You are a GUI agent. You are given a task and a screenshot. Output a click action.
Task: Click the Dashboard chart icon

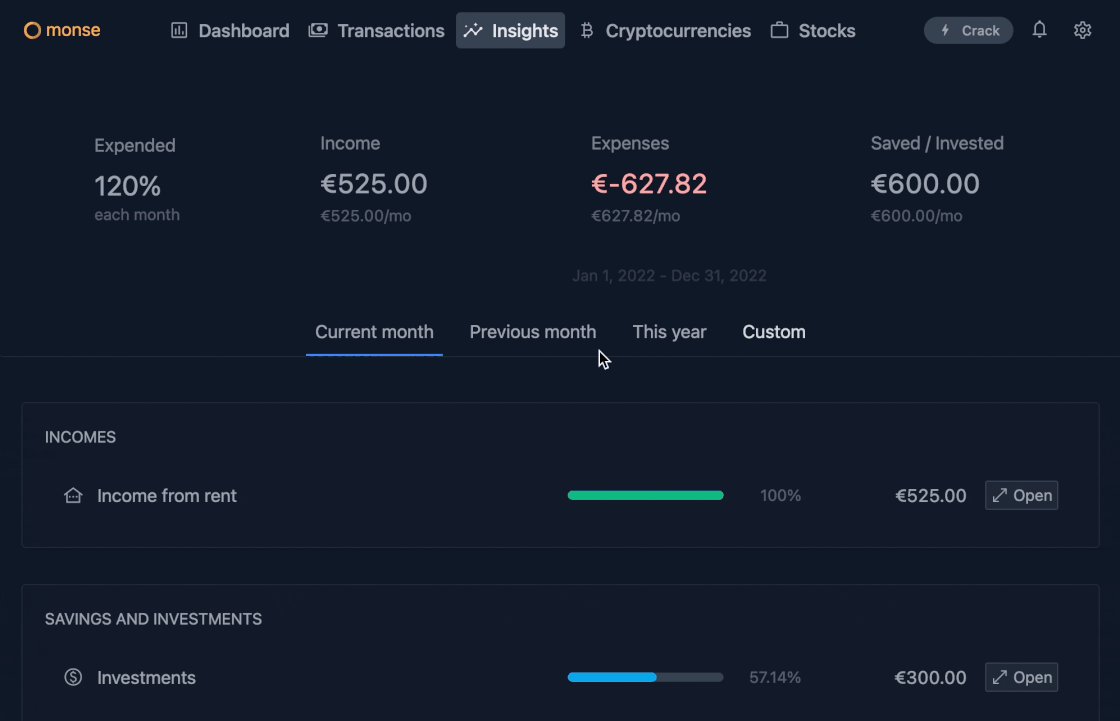click(180, 31)
